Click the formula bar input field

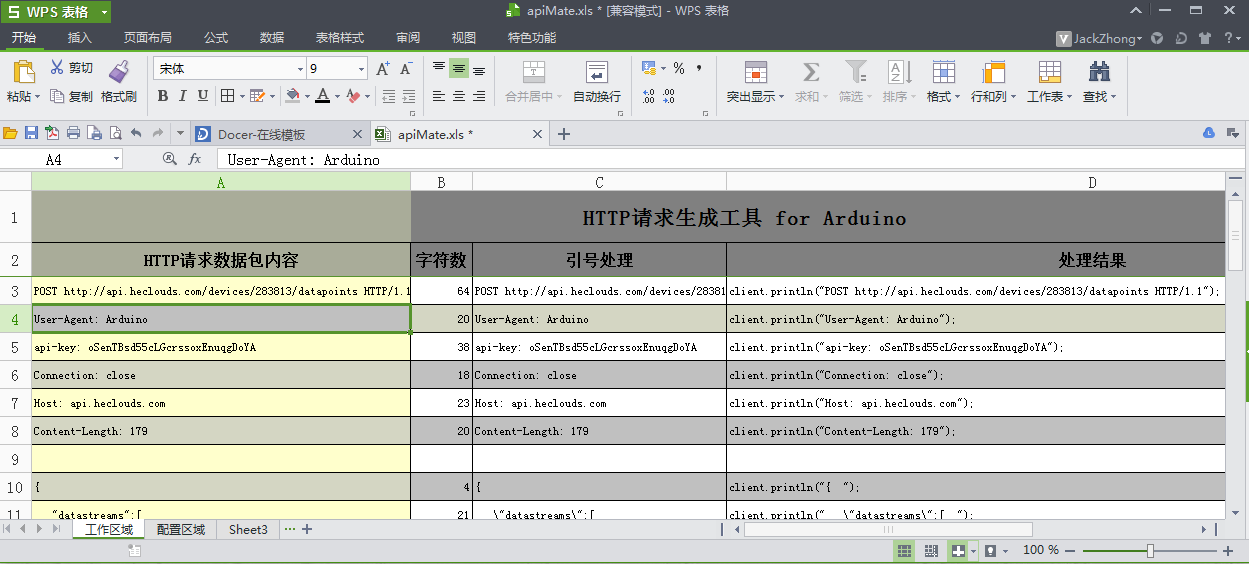tap(700, 159)
